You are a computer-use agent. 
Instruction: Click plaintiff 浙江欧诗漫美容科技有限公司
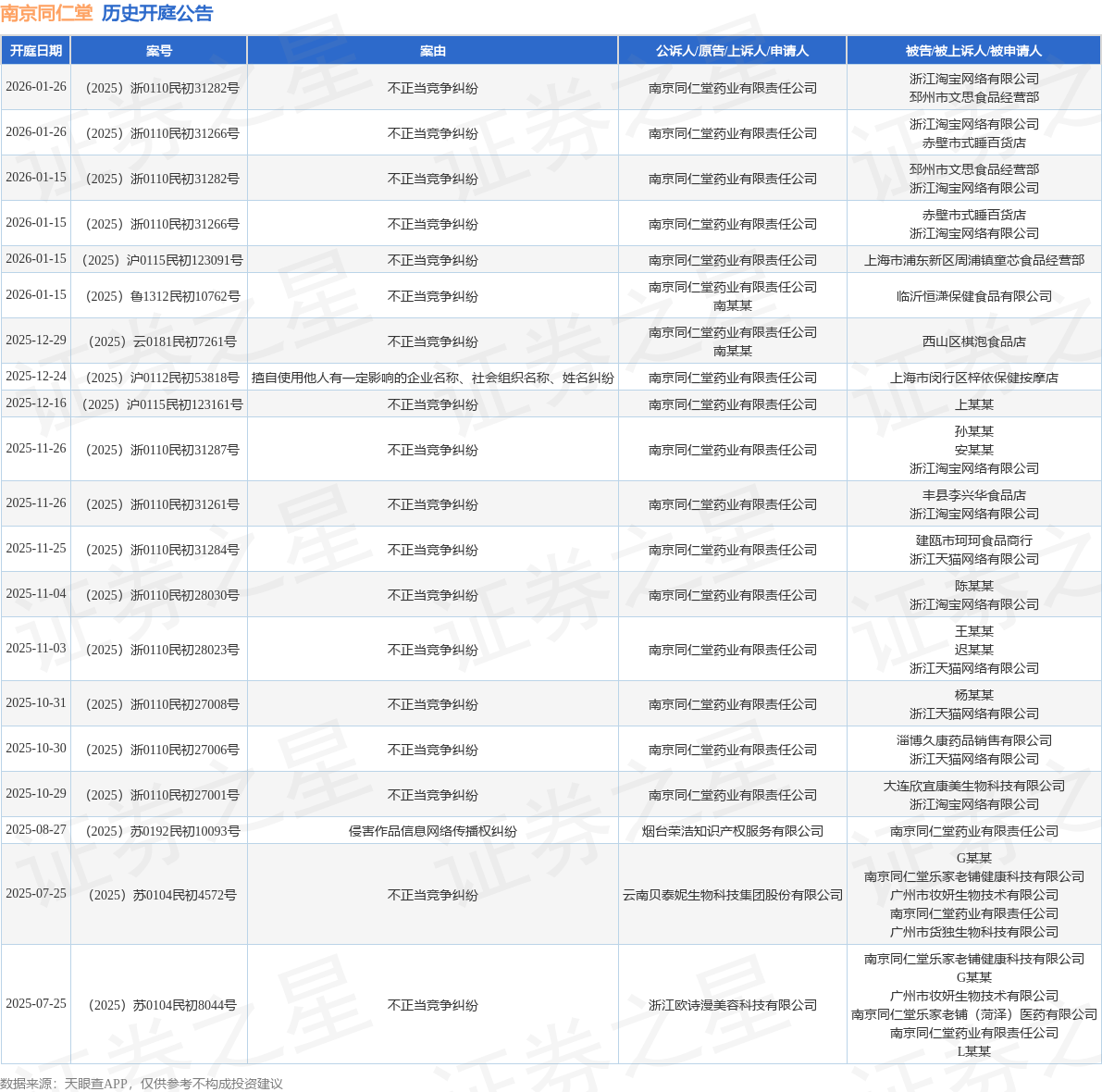732,1006
